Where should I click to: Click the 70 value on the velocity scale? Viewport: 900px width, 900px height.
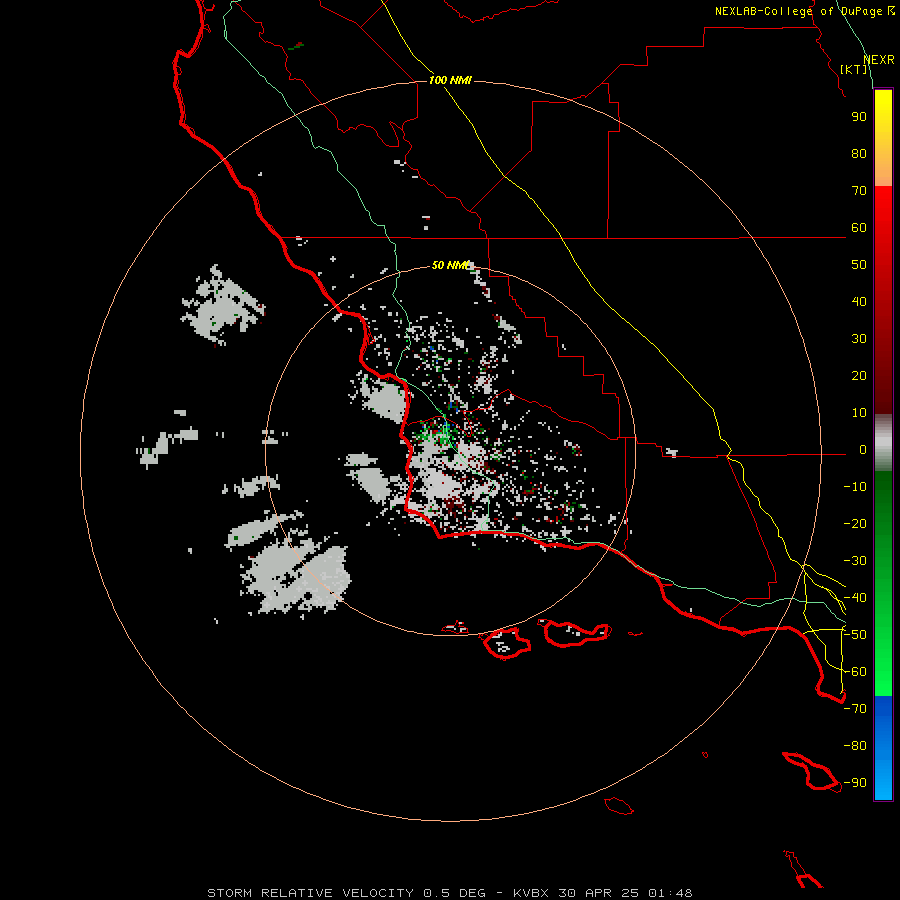pos(859,191)
